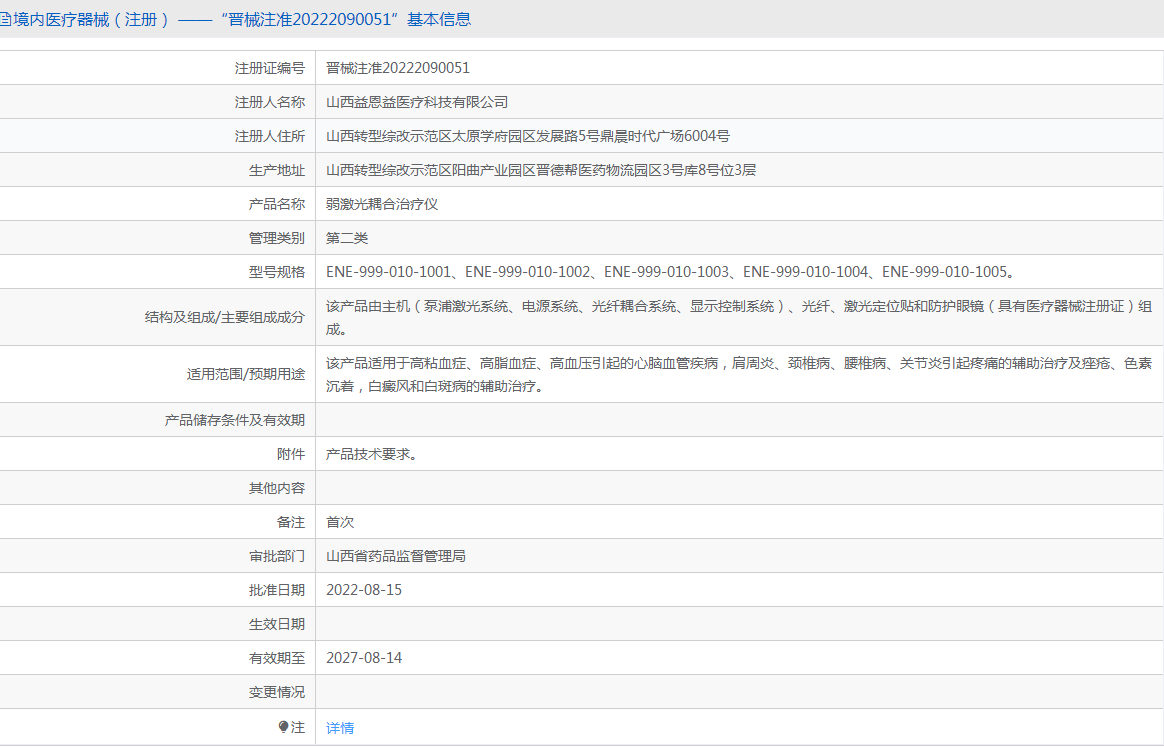Click the 审批部门 label
The width and height of the screenshot is (1164, 748).
277,557
